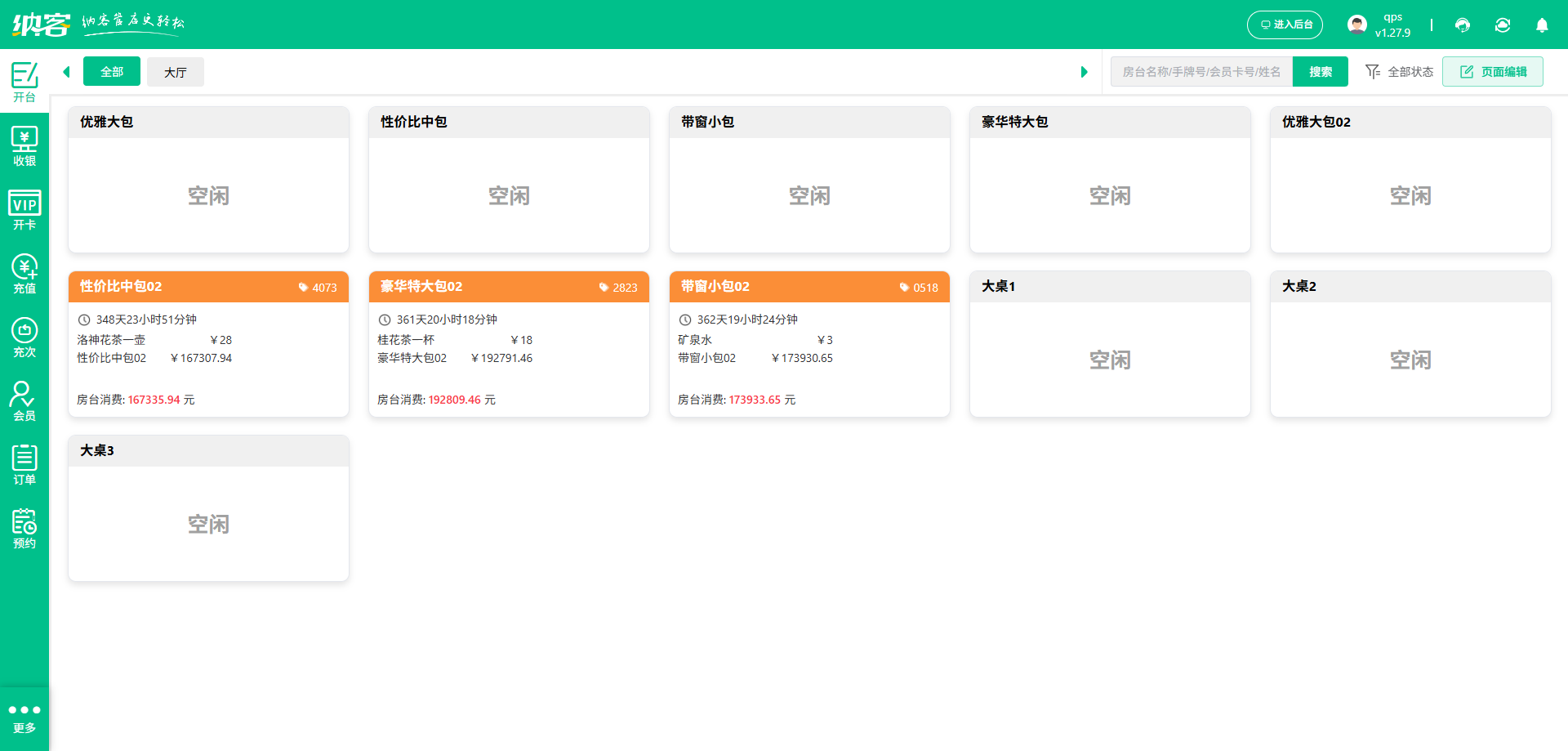
Task: Click the notification bell icon
Action: (x=1542, y=25)
